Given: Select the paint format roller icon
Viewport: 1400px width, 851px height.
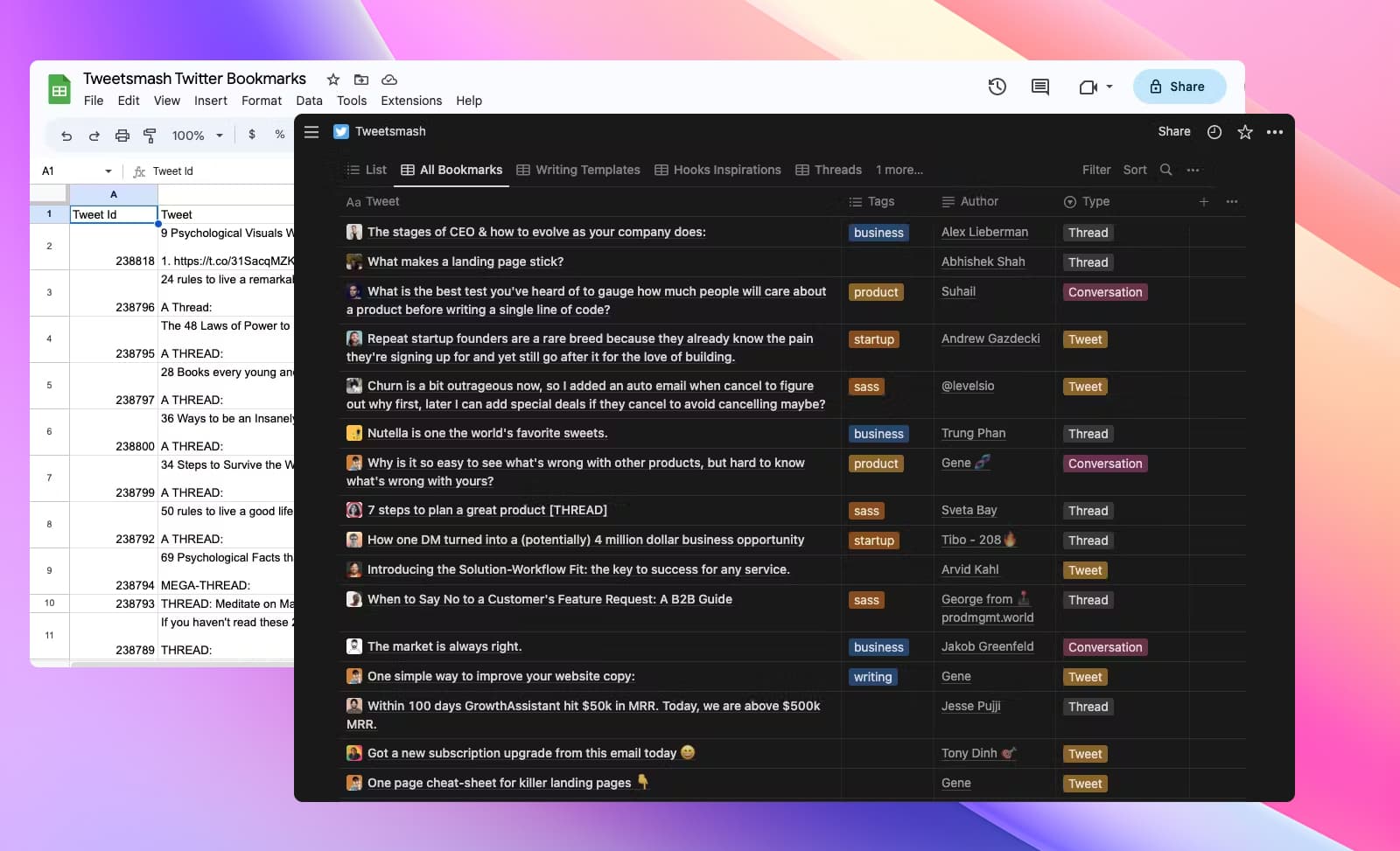Looking at the screenshot, I should (150, 136).
